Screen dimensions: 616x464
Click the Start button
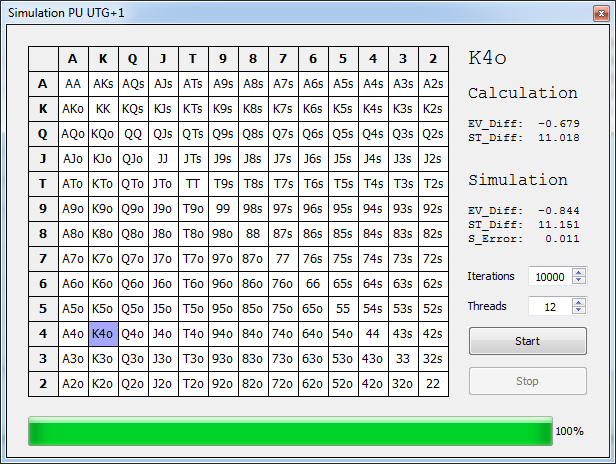527,341
